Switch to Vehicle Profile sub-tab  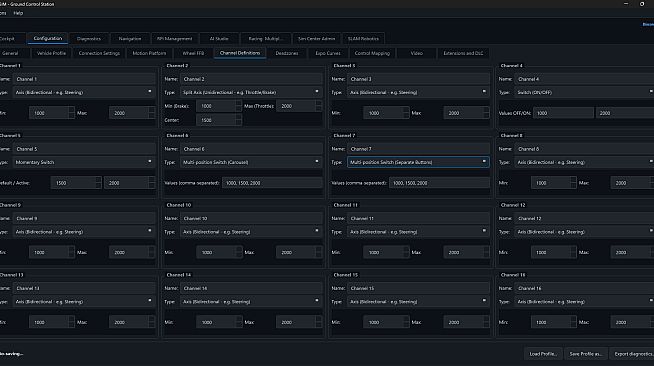click(51, 53)
